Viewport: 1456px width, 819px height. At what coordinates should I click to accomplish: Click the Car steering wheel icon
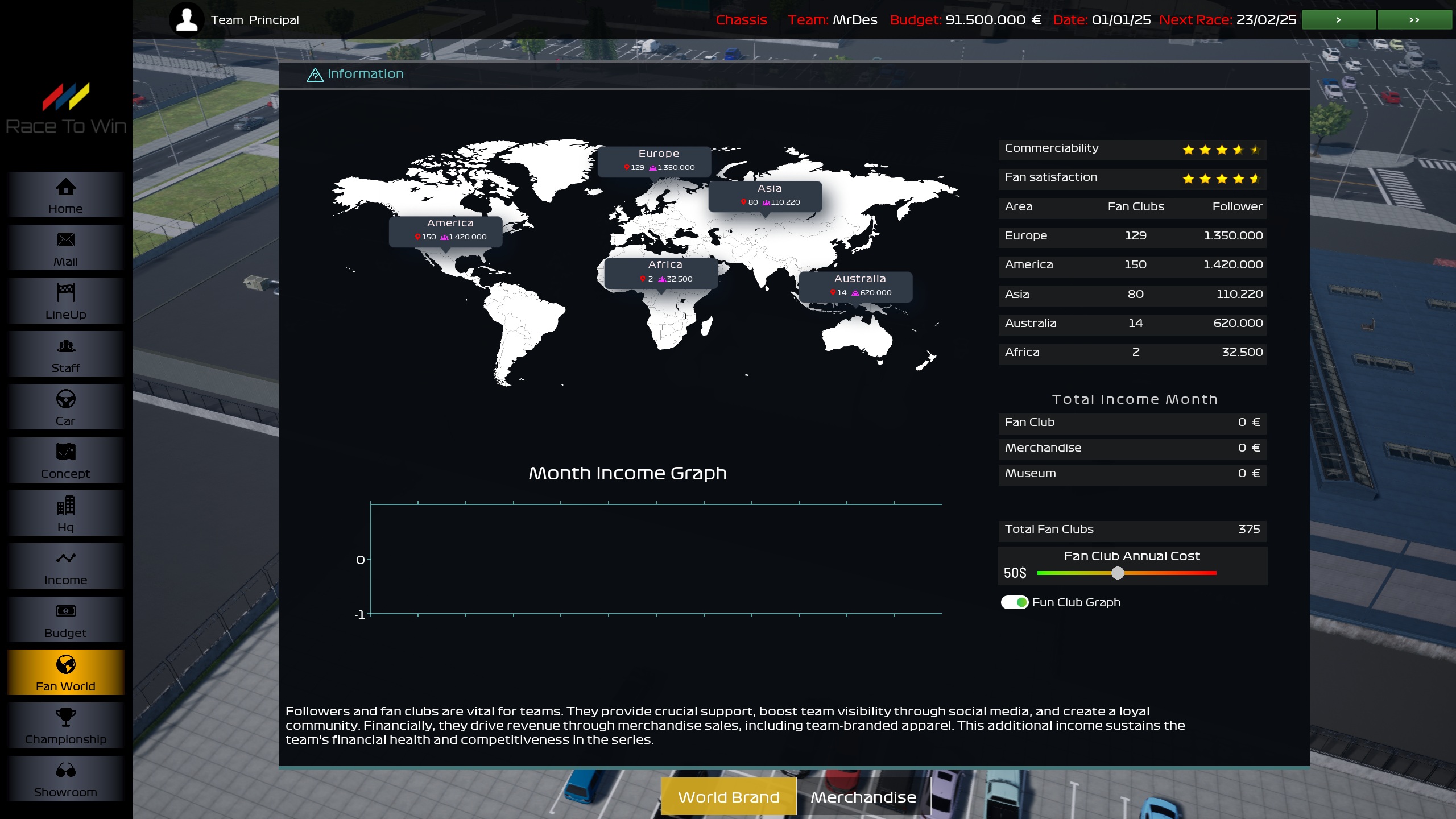click(65, 399)
